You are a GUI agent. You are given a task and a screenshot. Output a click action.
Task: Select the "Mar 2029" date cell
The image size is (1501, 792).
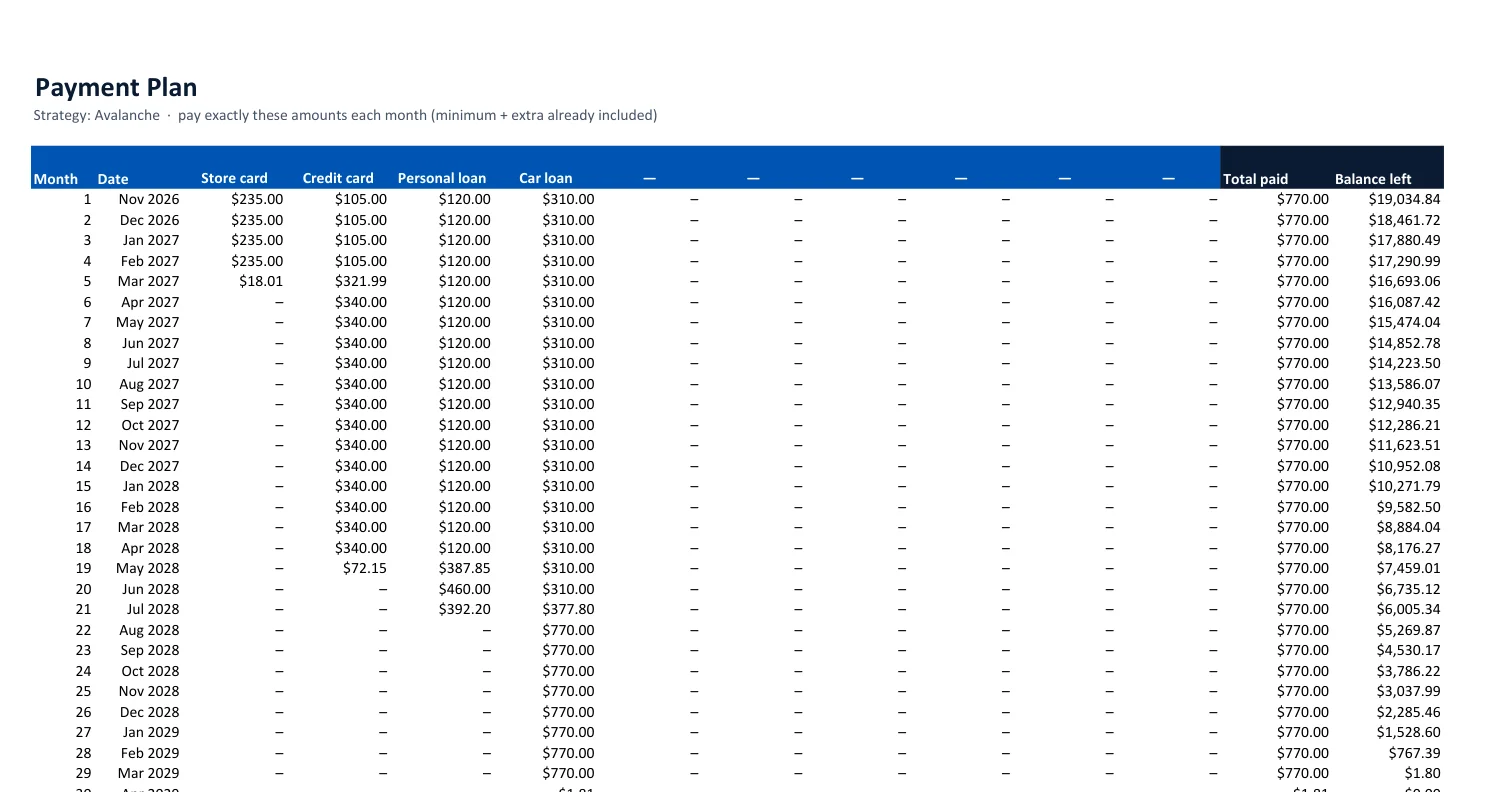tap(149, 774)
